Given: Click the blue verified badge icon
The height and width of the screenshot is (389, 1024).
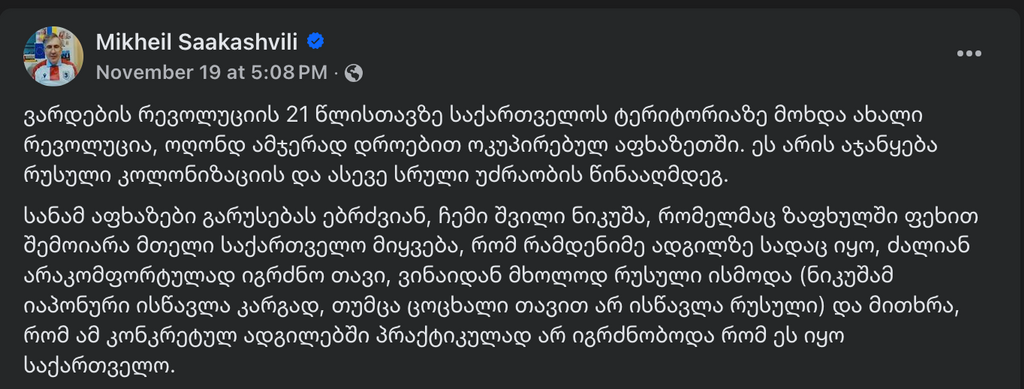Looking at the screenshot, I should 315,42.
